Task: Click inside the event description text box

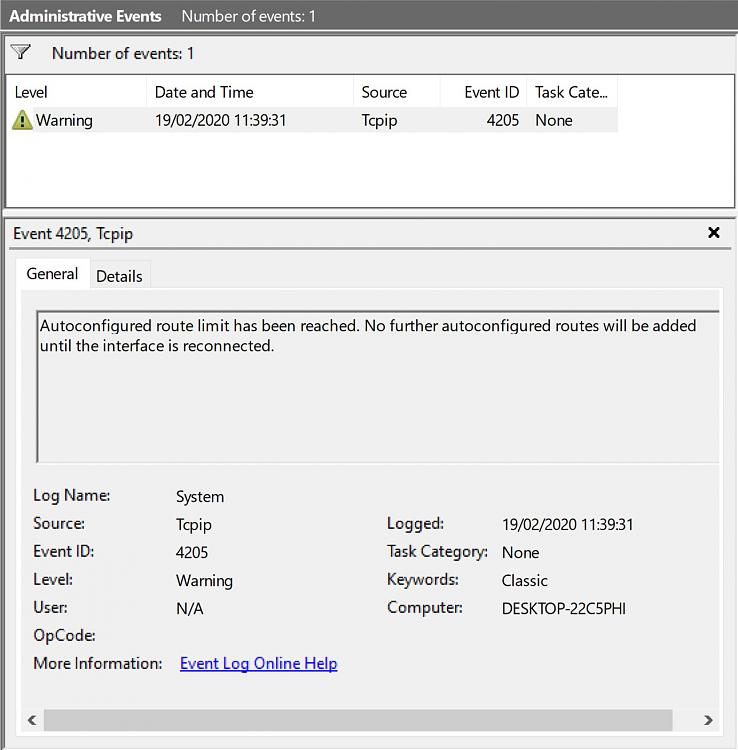Action: pos(378,386)
